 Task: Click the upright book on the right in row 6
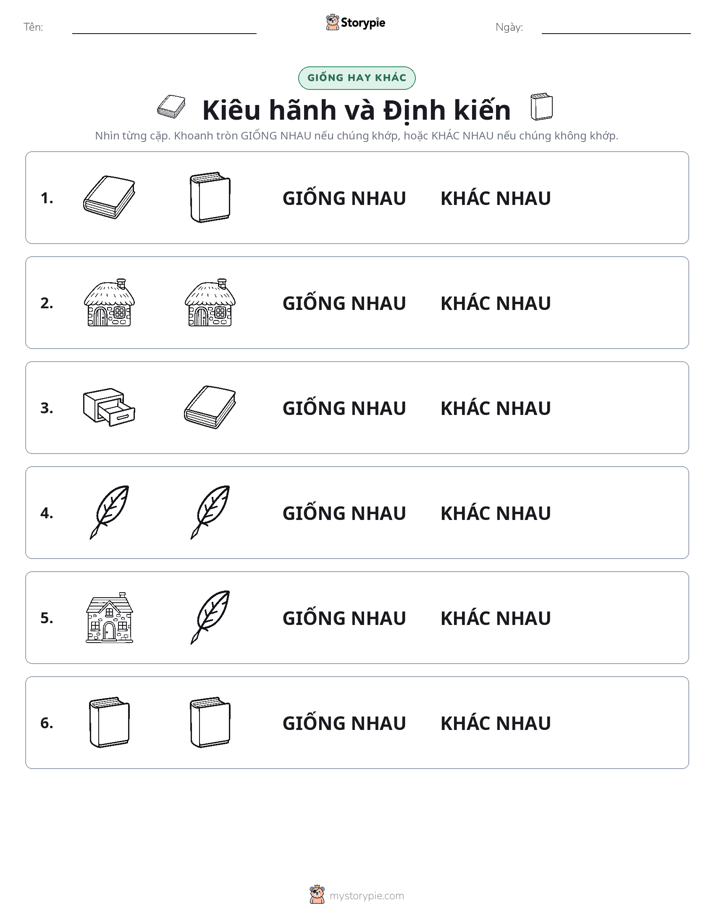[210, 722]
